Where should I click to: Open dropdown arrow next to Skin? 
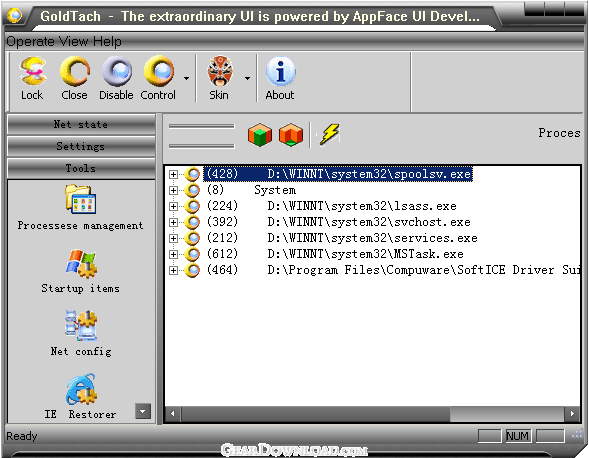pyautogui.click(x=247, y=79)
